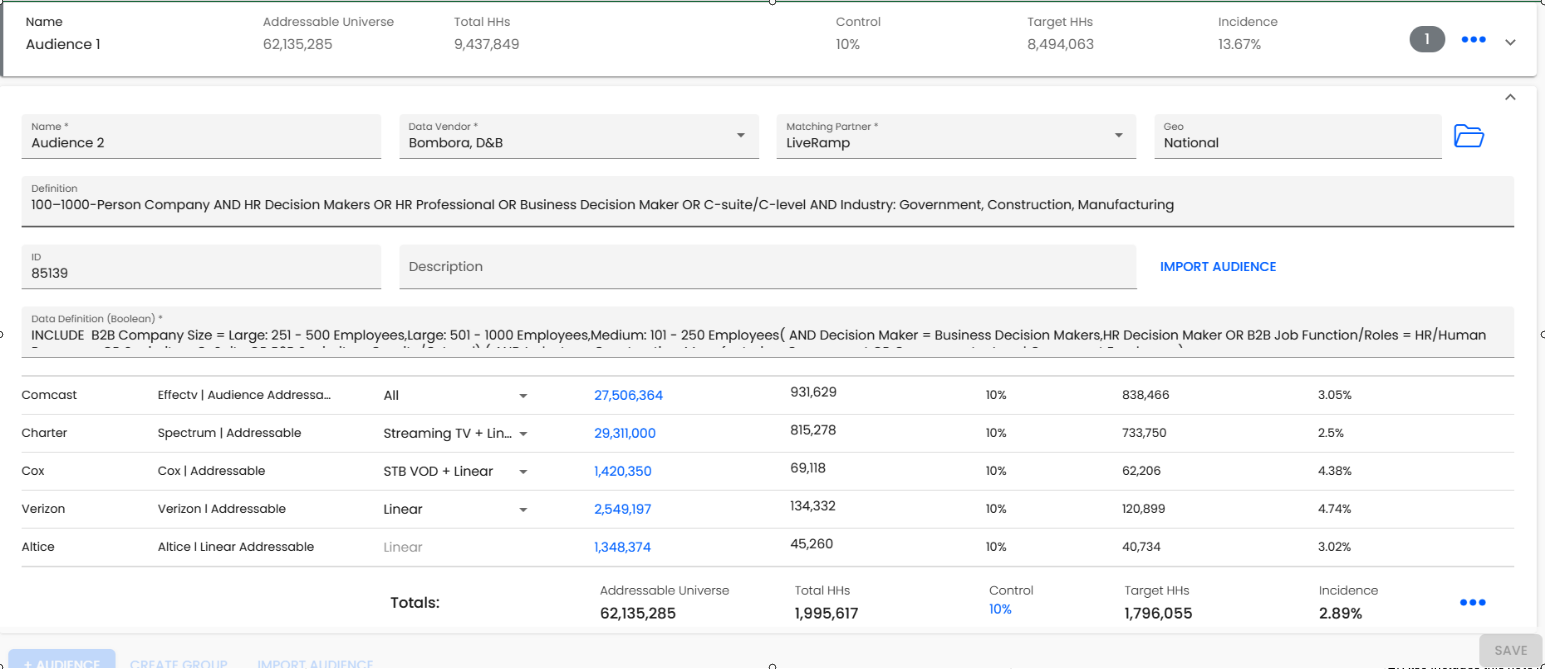
Task: Open three-dot menu in Totals row
Action: point(1473,603)
